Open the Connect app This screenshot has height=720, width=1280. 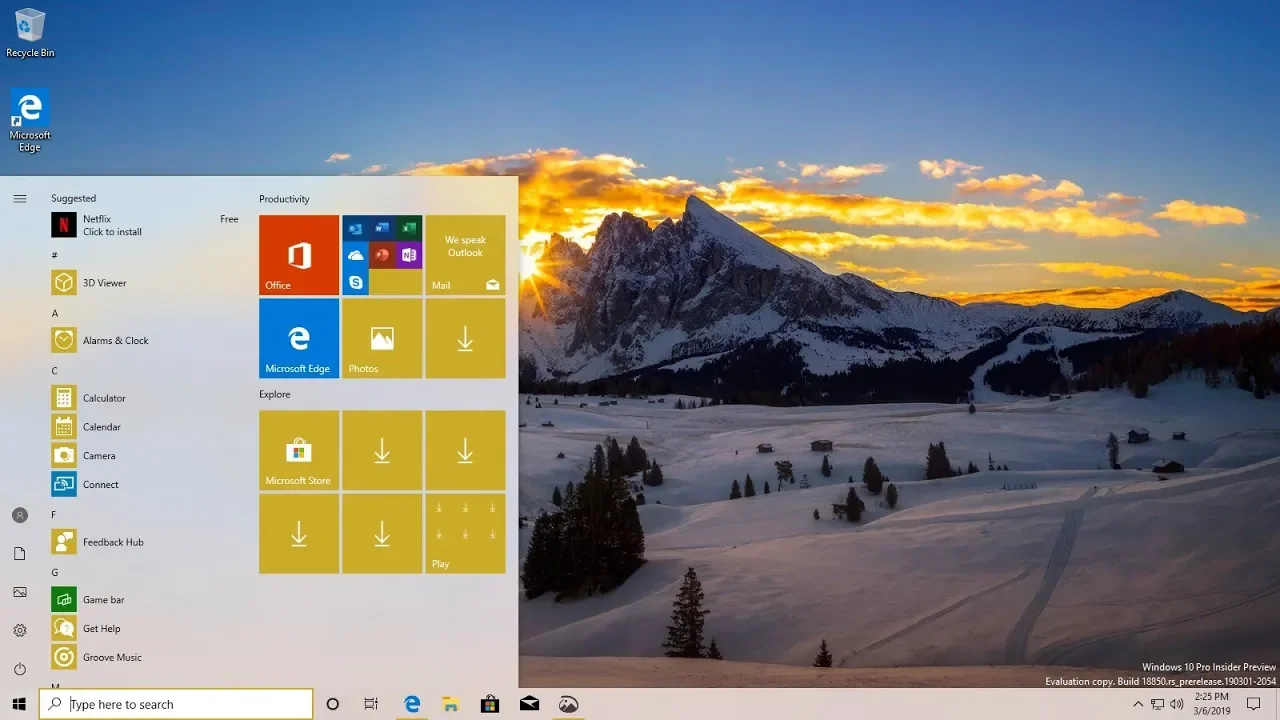(x=145, y=485)
